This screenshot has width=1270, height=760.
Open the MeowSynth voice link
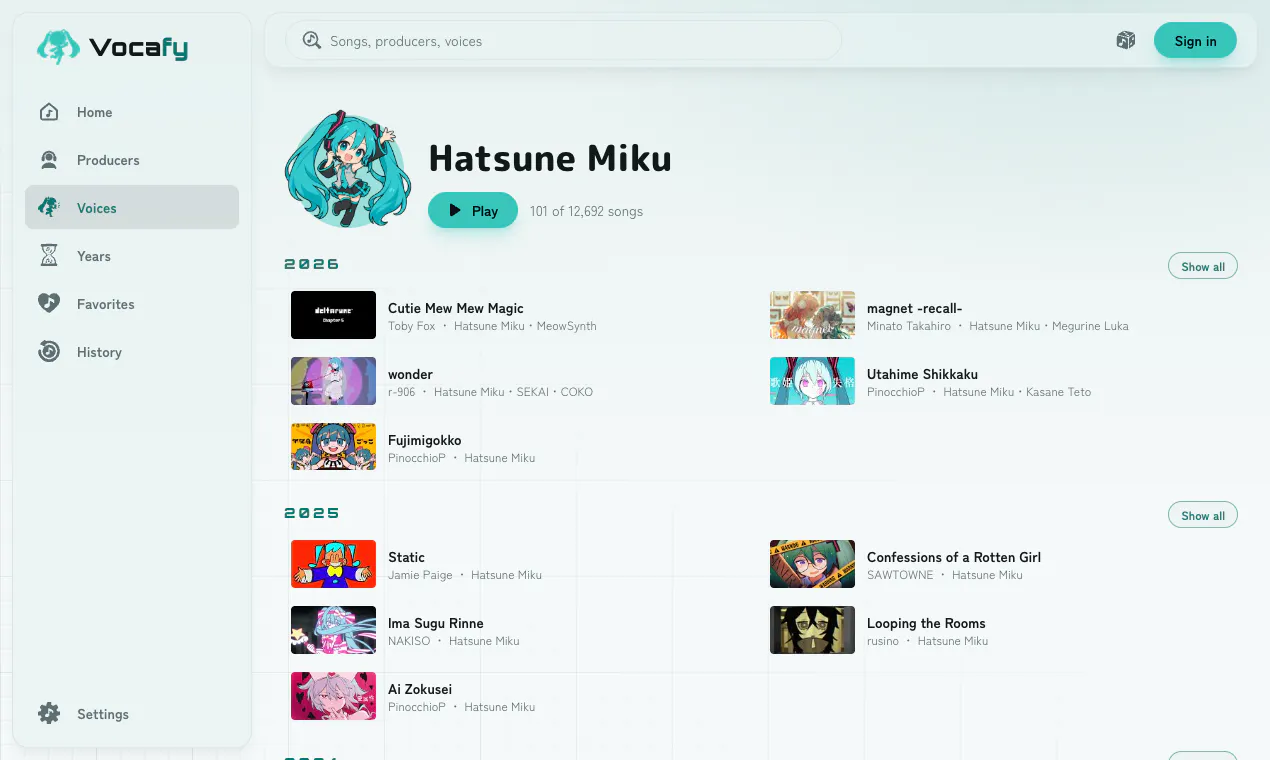click(x=567, y=326)
